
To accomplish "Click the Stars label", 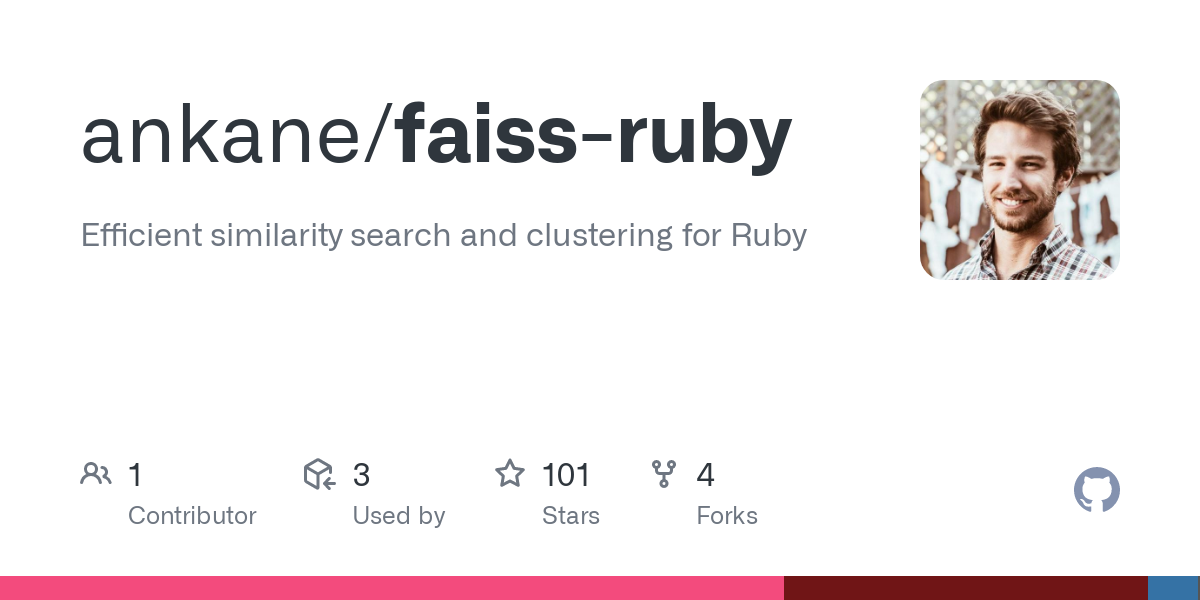I will [x=571, y=516].
